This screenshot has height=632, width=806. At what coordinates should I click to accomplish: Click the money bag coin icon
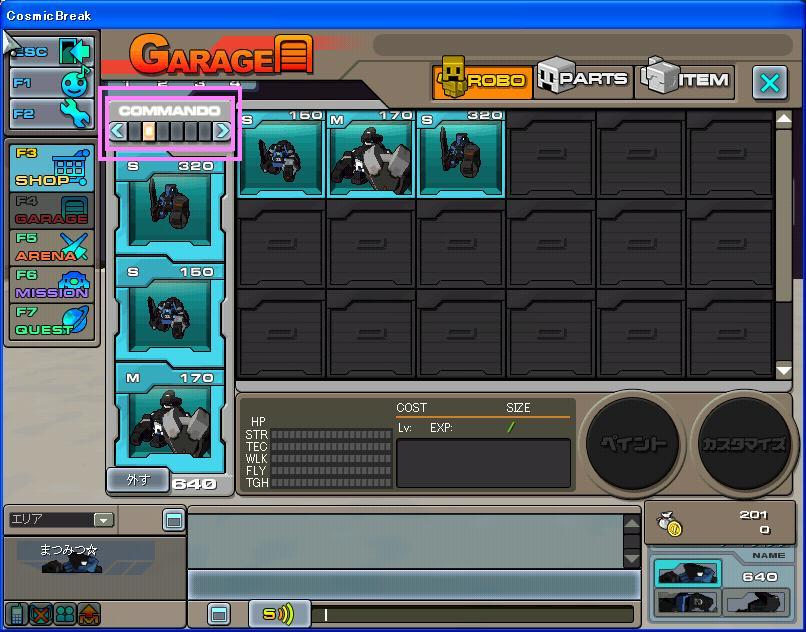pyautogui.click(x=669, y=524)
